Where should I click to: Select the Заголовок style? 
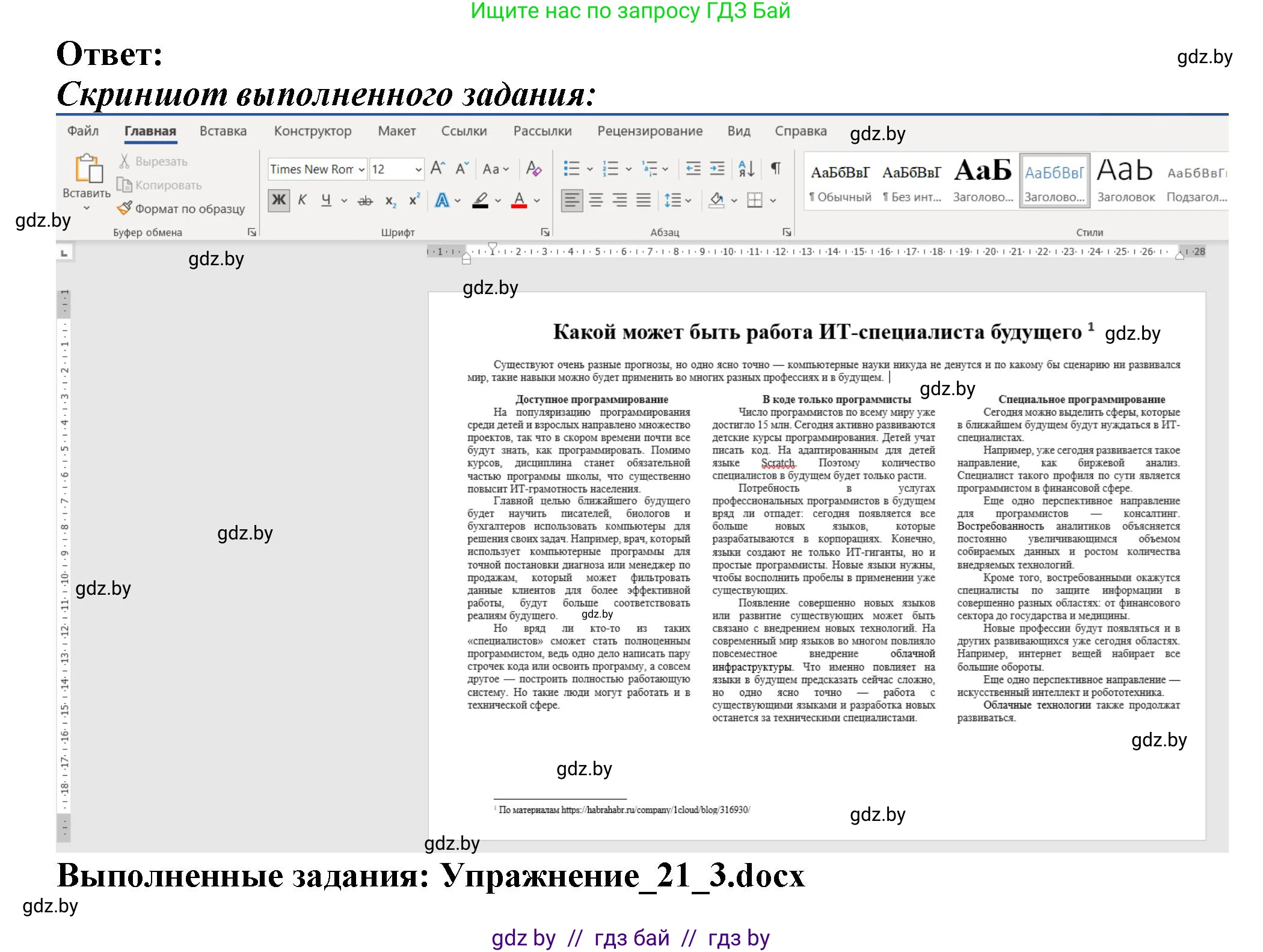[x=1124, y=180]
